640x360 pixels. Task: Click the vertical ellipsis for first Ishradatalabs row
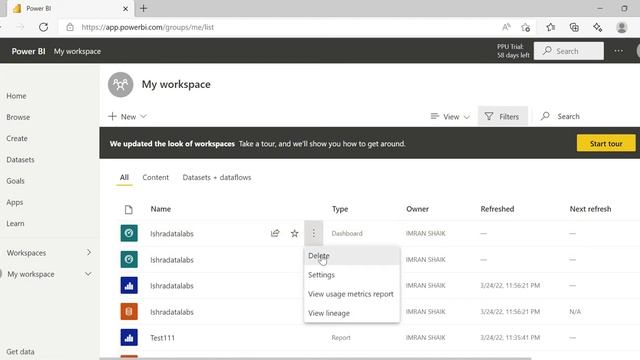[313, 233]
